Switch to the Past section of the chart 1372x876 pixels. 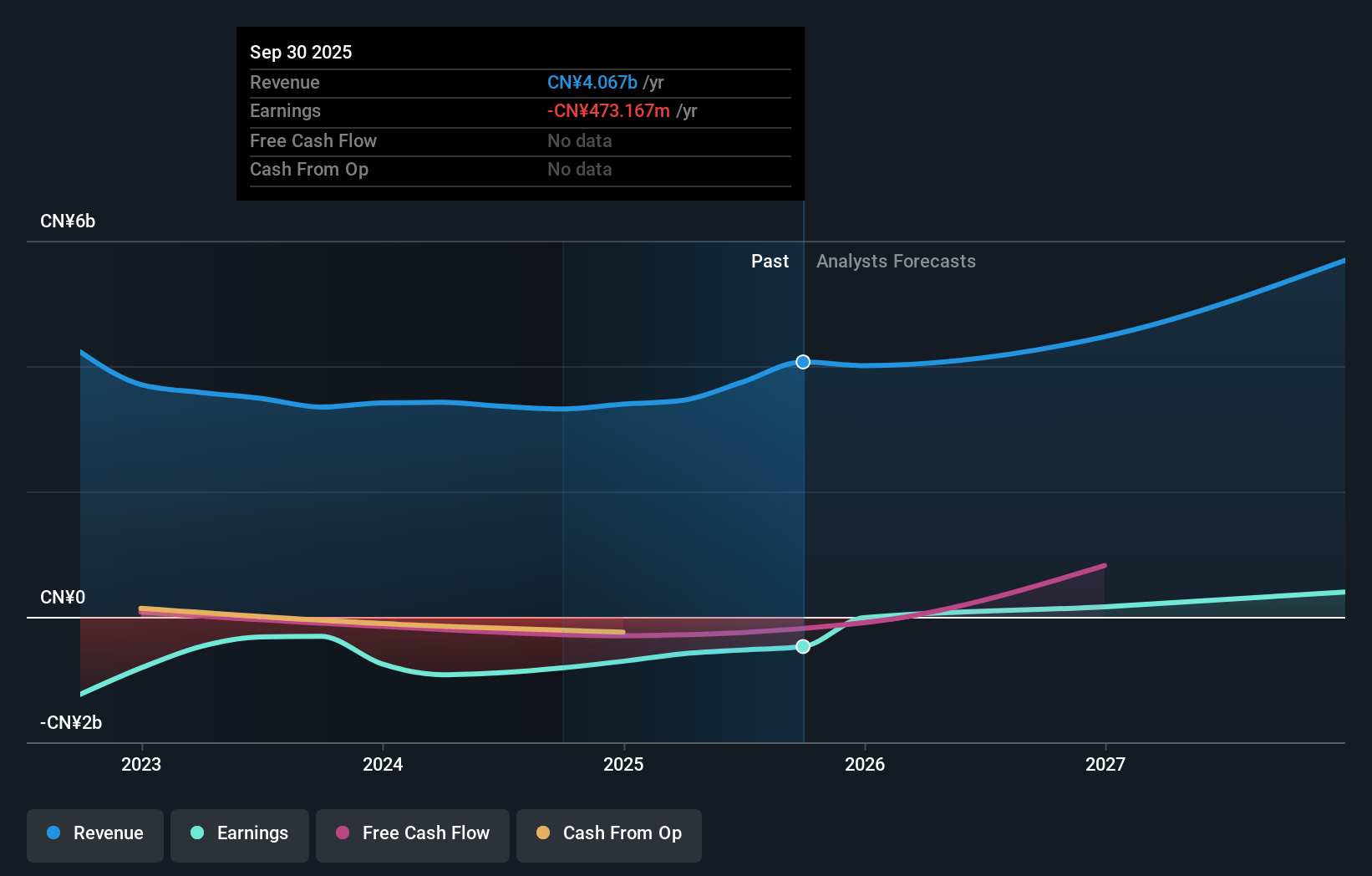pos(770,261)
